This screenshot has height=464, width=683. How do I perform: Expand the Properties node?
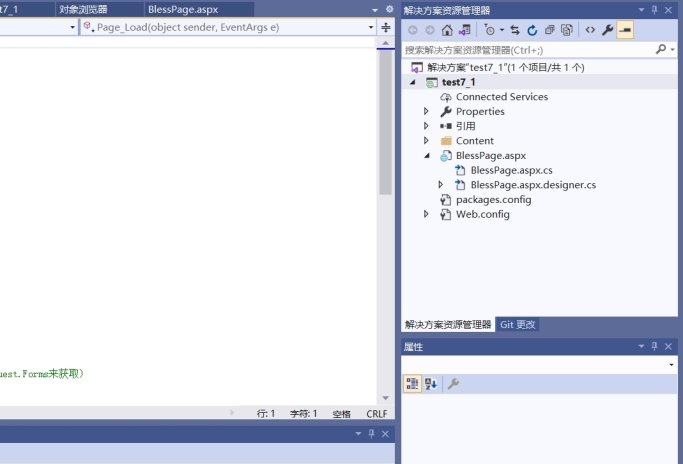426,111
